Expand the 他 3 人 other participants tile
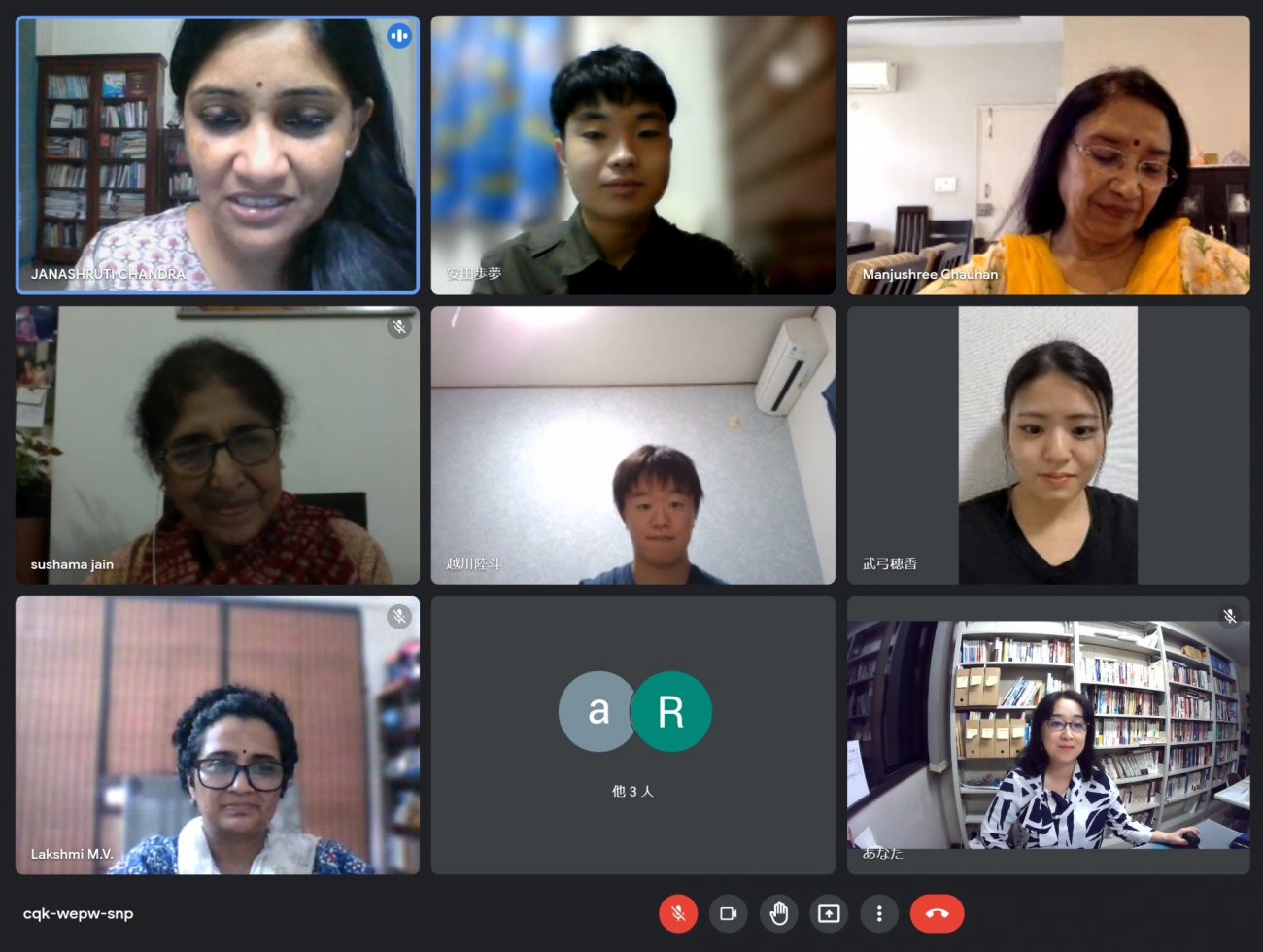 tap(633, 735)
